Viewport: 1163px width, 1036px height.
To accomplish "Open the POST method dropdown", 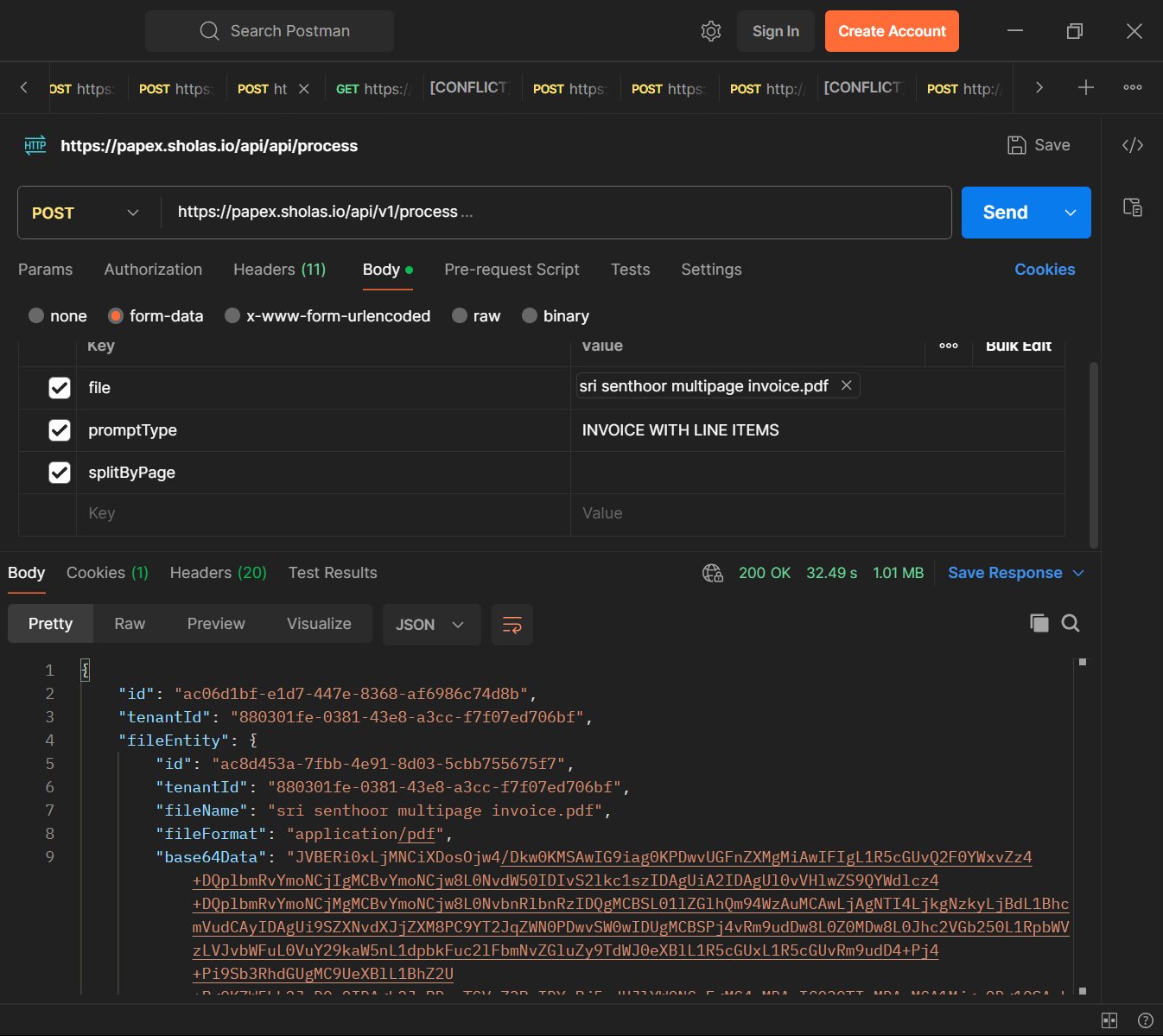I will point(86,213).
